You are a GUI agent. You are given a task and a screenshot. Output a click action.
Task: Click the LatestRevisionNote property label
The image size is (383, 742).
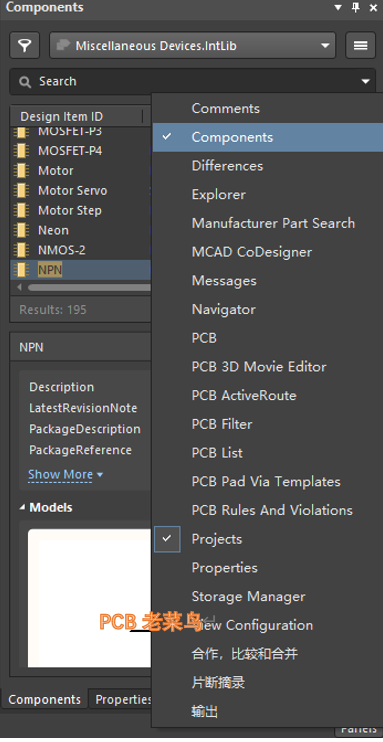pyautogui.click(x=83, y=408)
